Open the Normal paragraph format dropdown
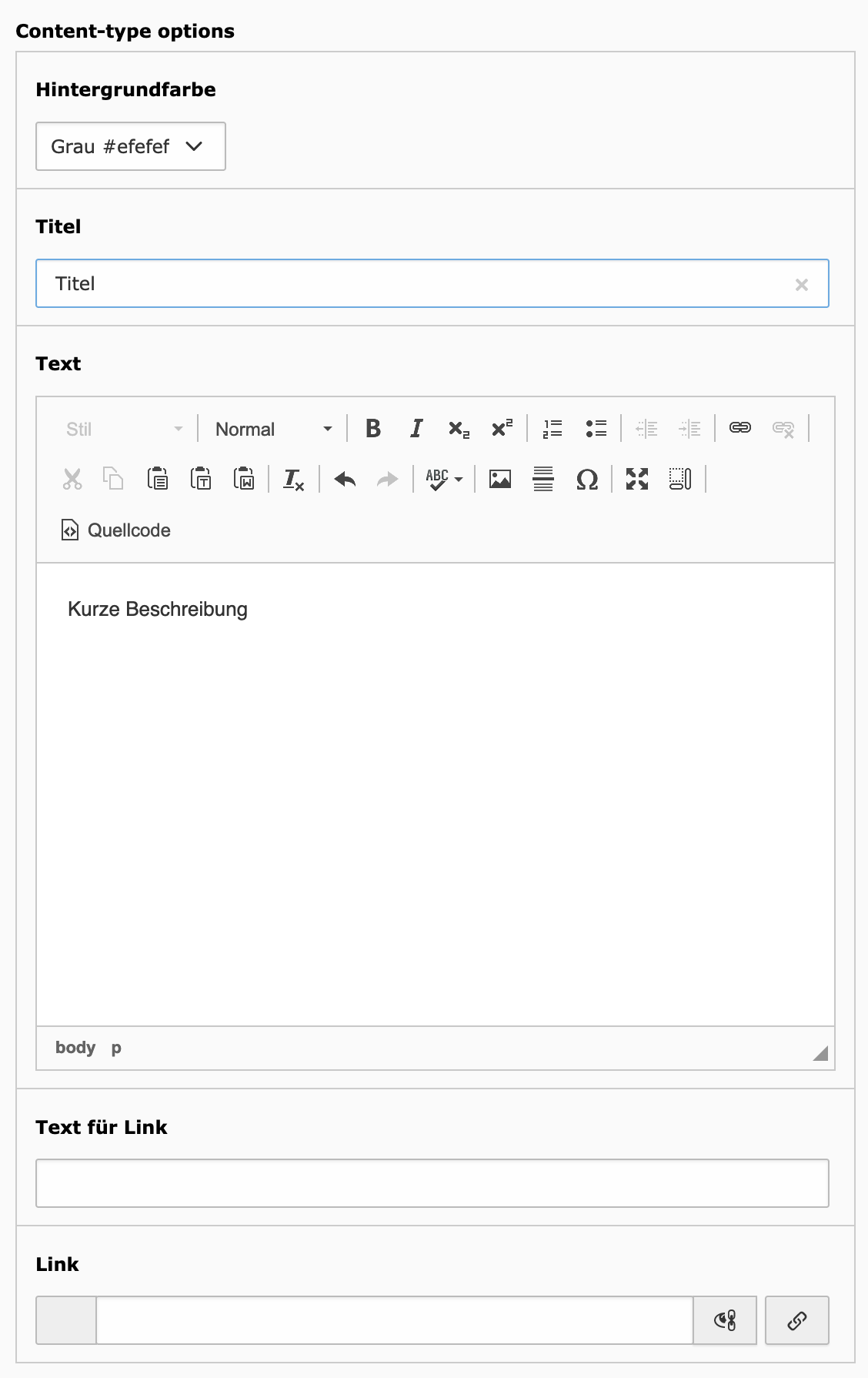Screen dimensions: 868x1378 [x=273, y=429]
